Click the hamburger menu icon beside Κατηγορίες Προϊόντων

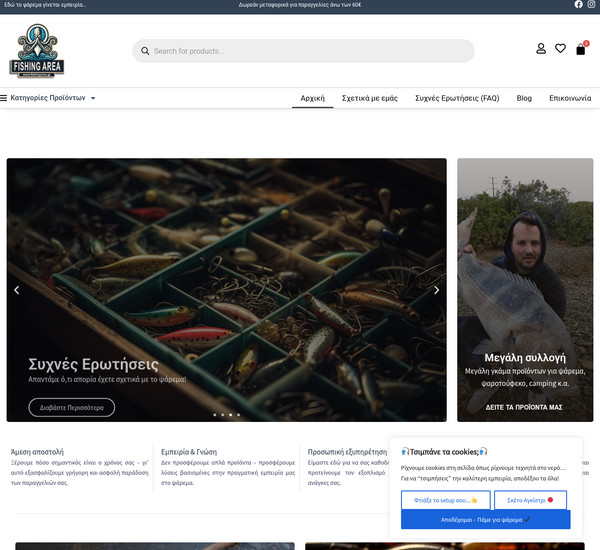click(x=3, y=98)
